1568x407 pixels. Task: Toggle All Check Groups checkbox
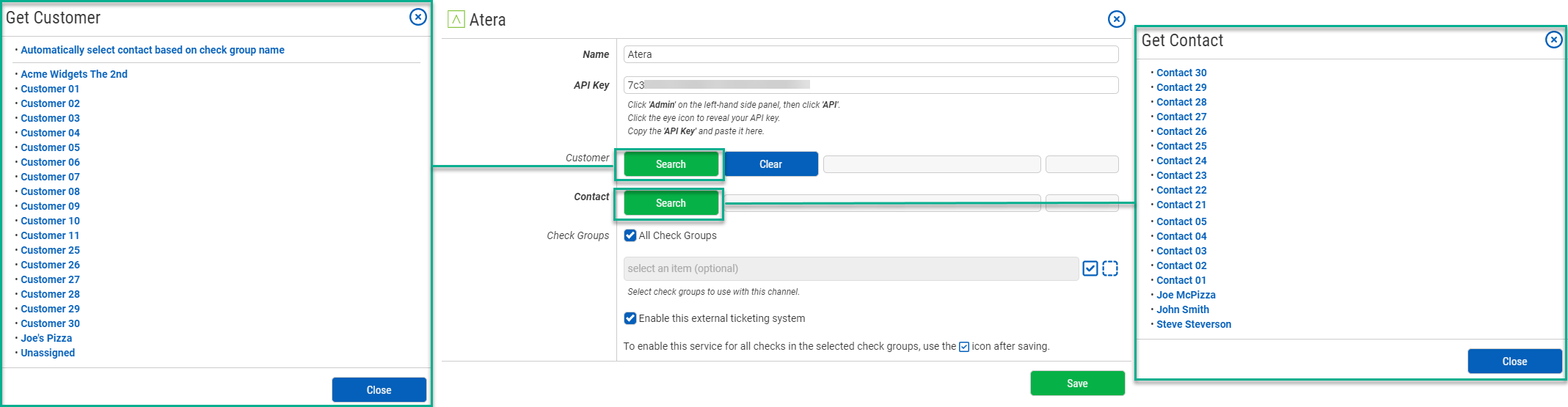pyautogui.click(x=630, y=235)
